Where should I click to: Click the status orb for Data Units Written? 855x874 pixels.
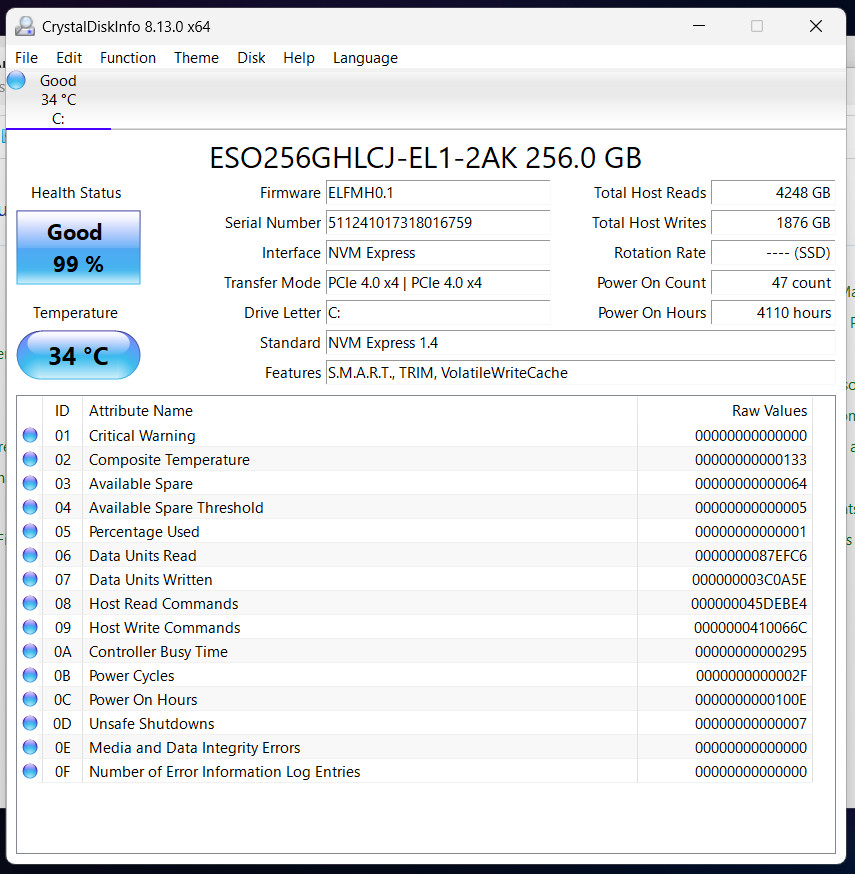click(30, 579)
